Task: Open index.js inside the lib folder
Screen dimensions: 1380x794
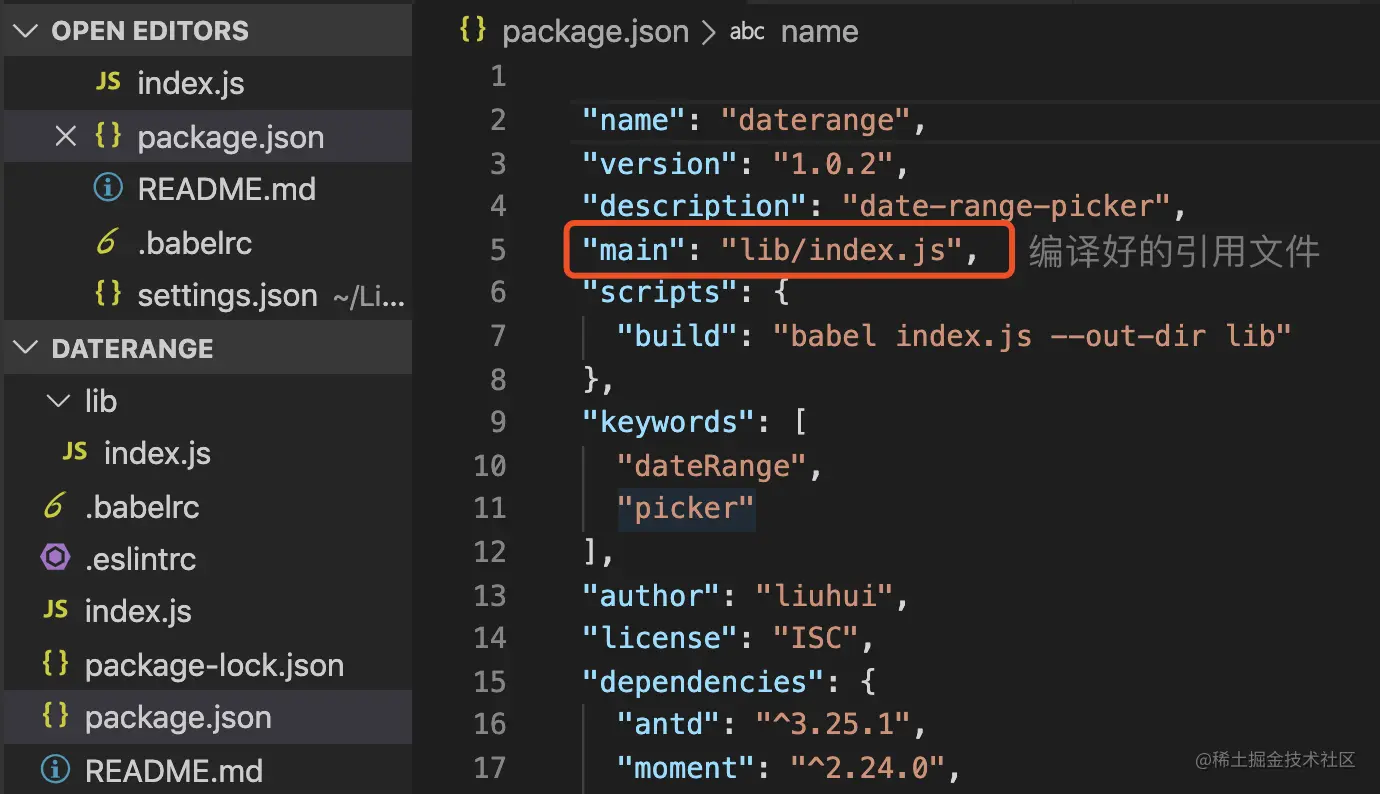Action: click(157, 454)
